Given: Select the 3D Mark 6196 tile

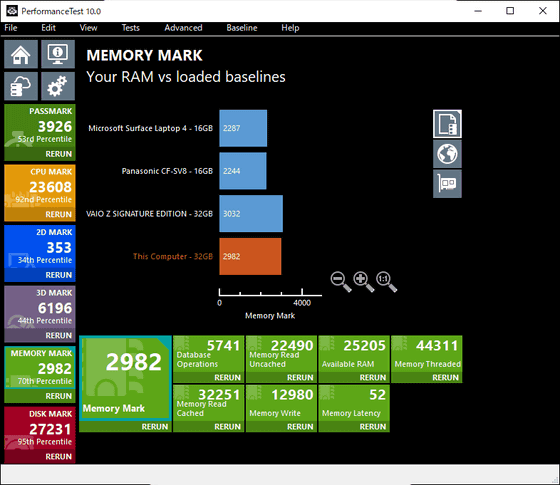Looking at the screenshot, I should pos(40,308).
